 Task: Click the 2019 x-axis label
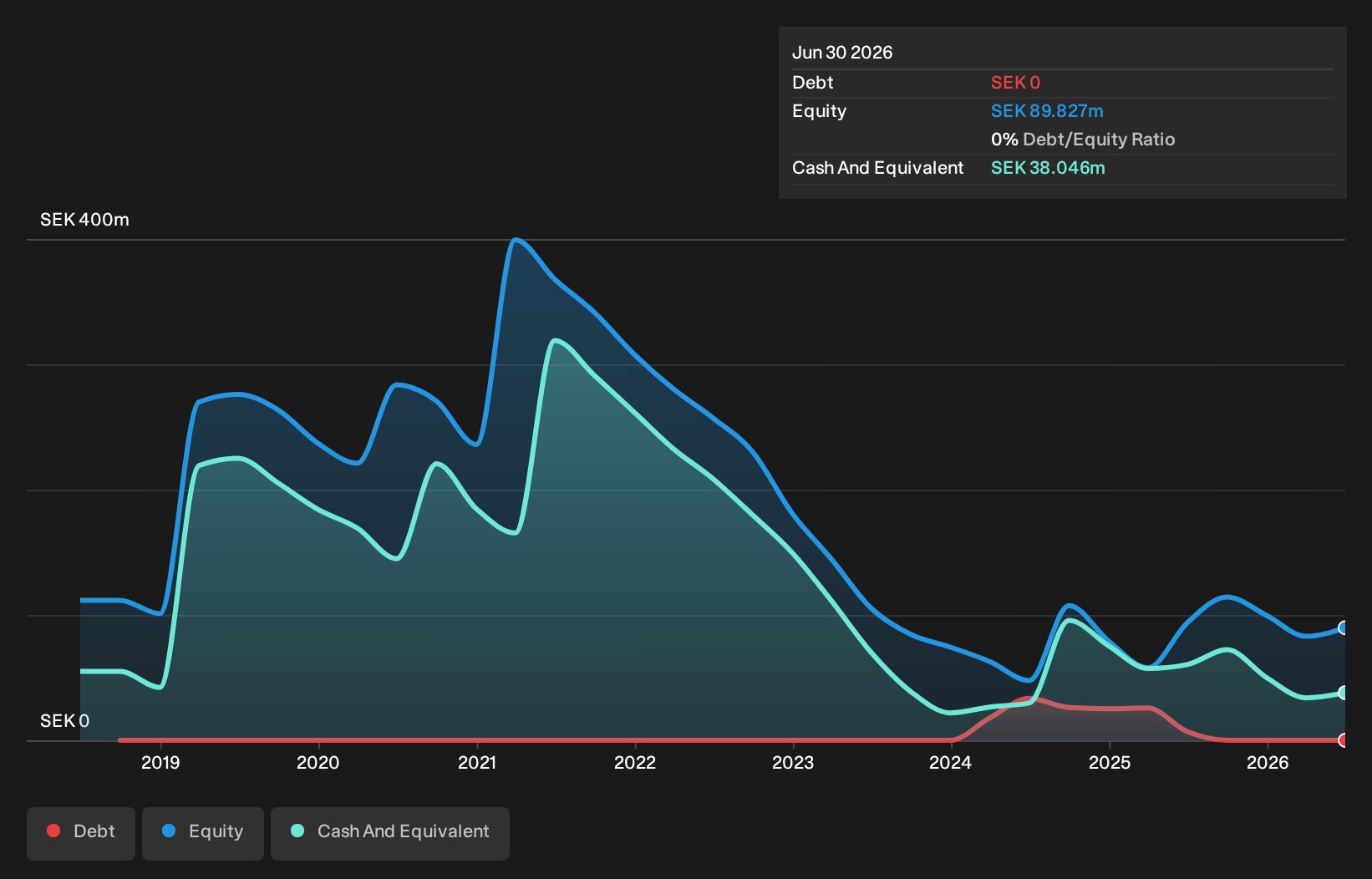160,762
